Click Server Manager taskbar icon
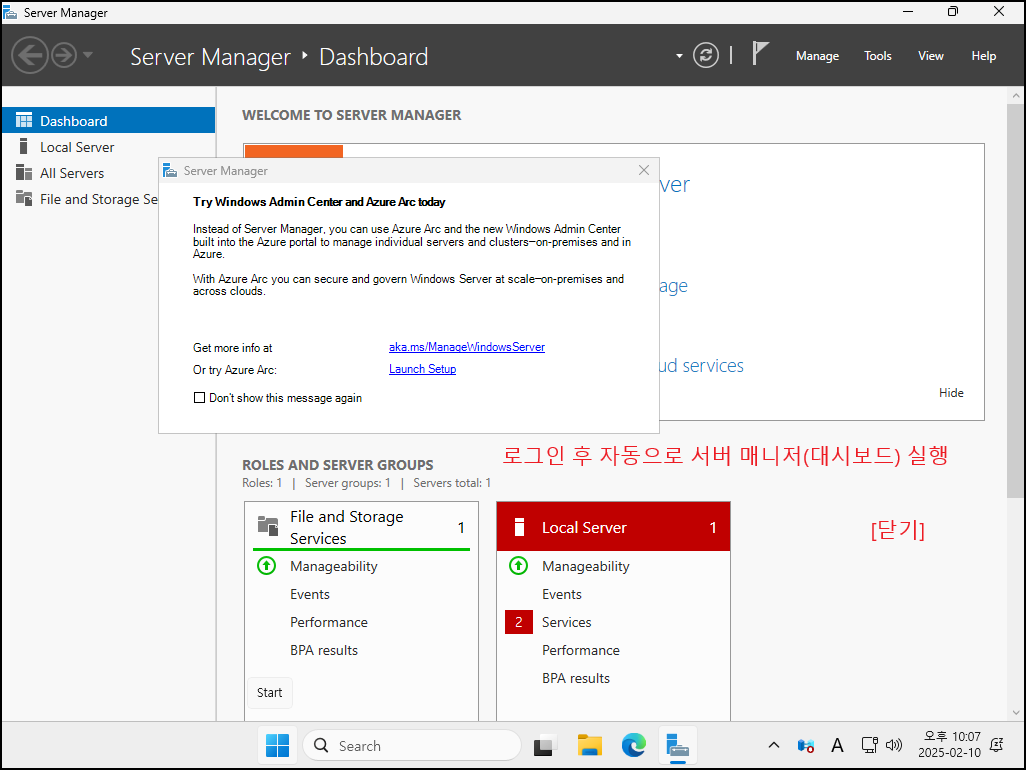This screenshot has height=770, width=1026. [677, 746]
